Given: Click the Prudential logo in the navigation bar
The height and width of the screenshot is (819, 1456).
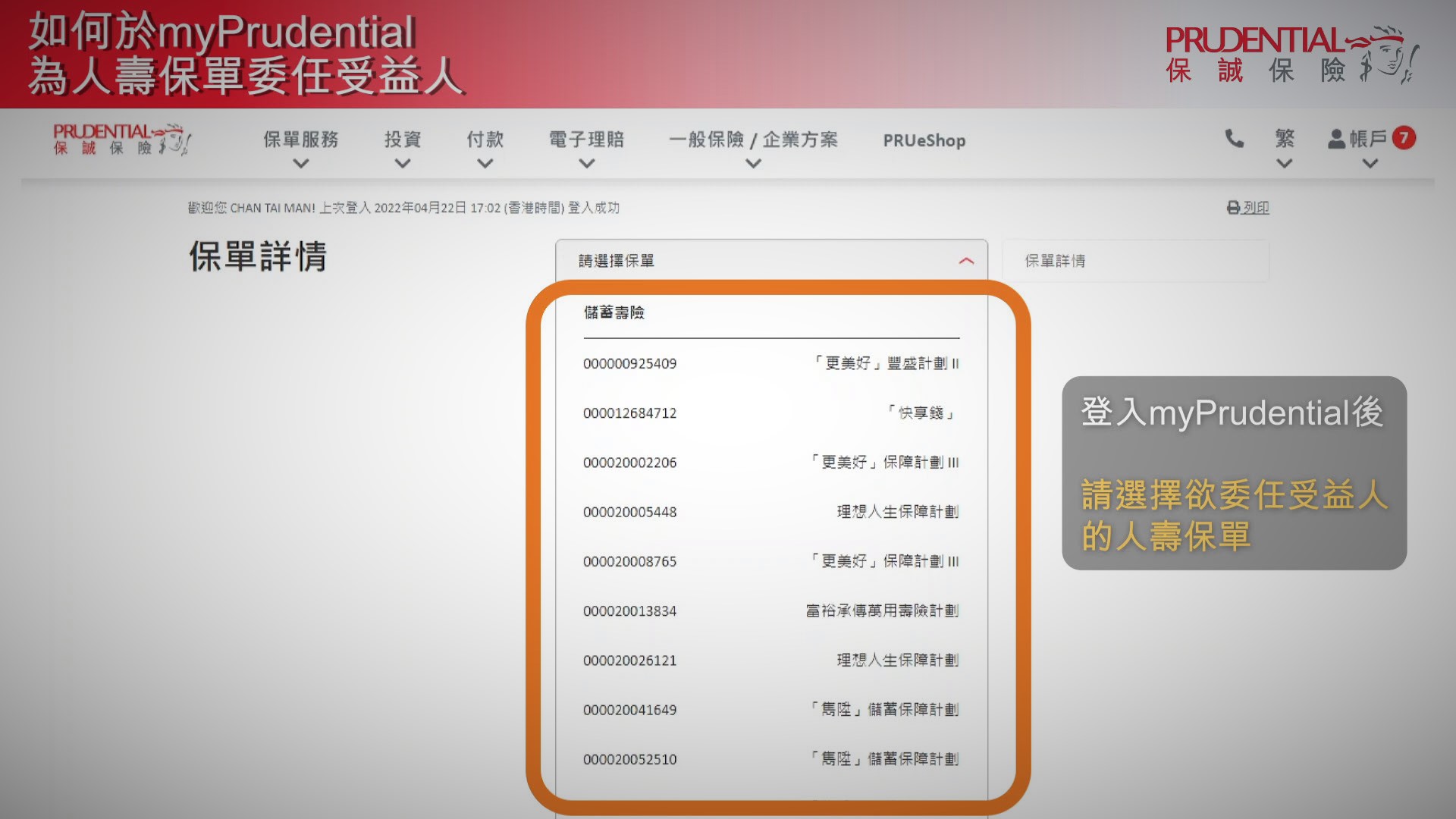Looking at the screenshot, I should pos(121,140).
